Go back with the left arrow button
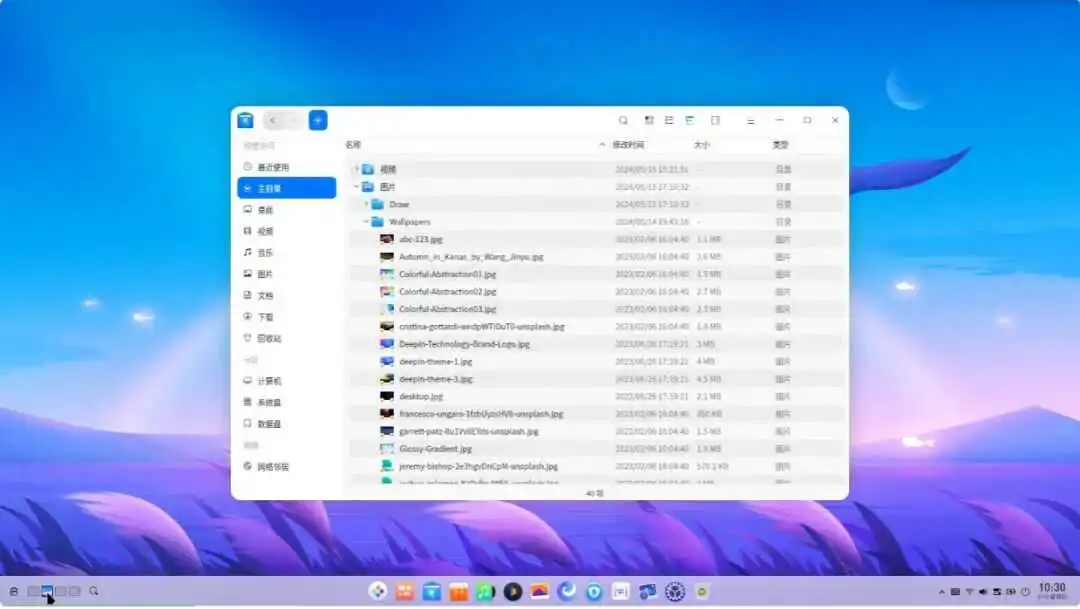 (273, 120)
